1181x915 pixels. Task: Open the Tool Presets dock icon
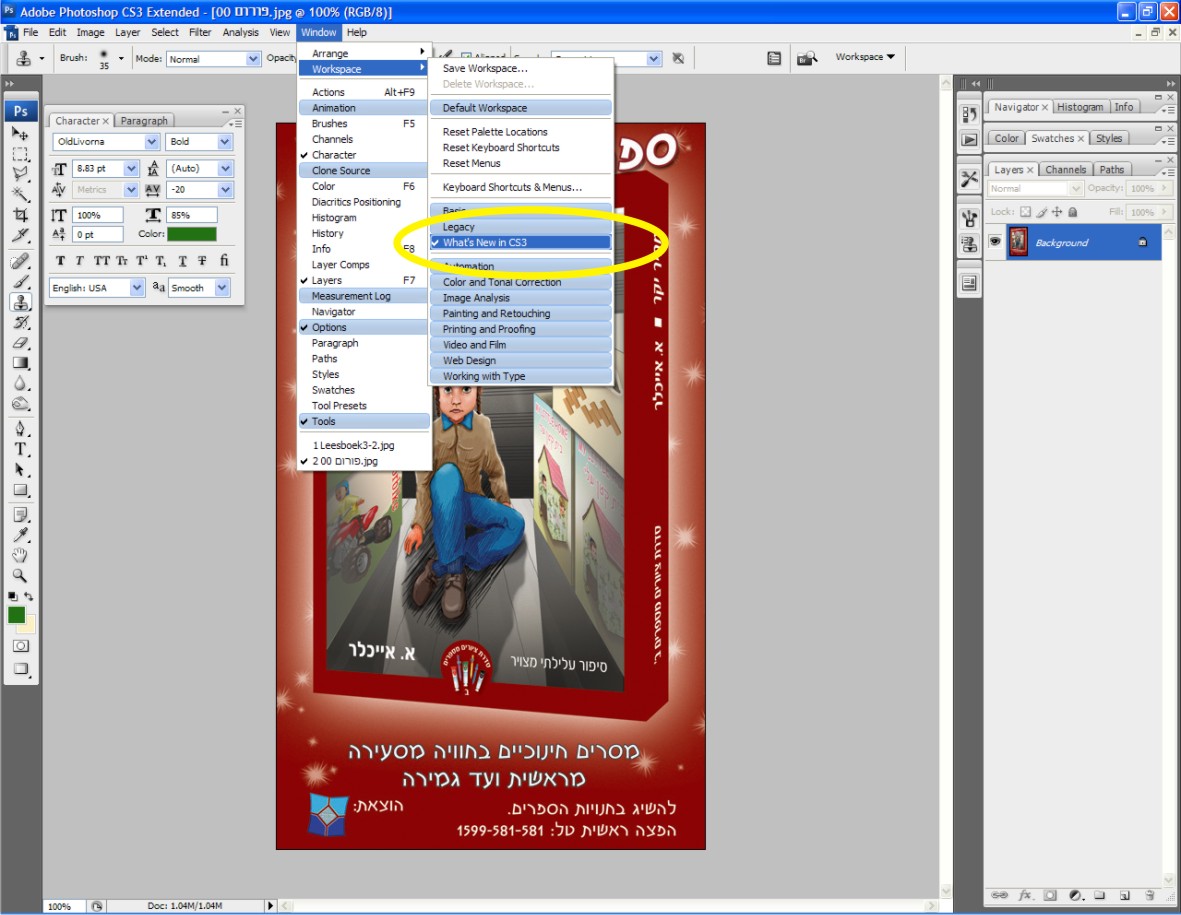[969, 179]
